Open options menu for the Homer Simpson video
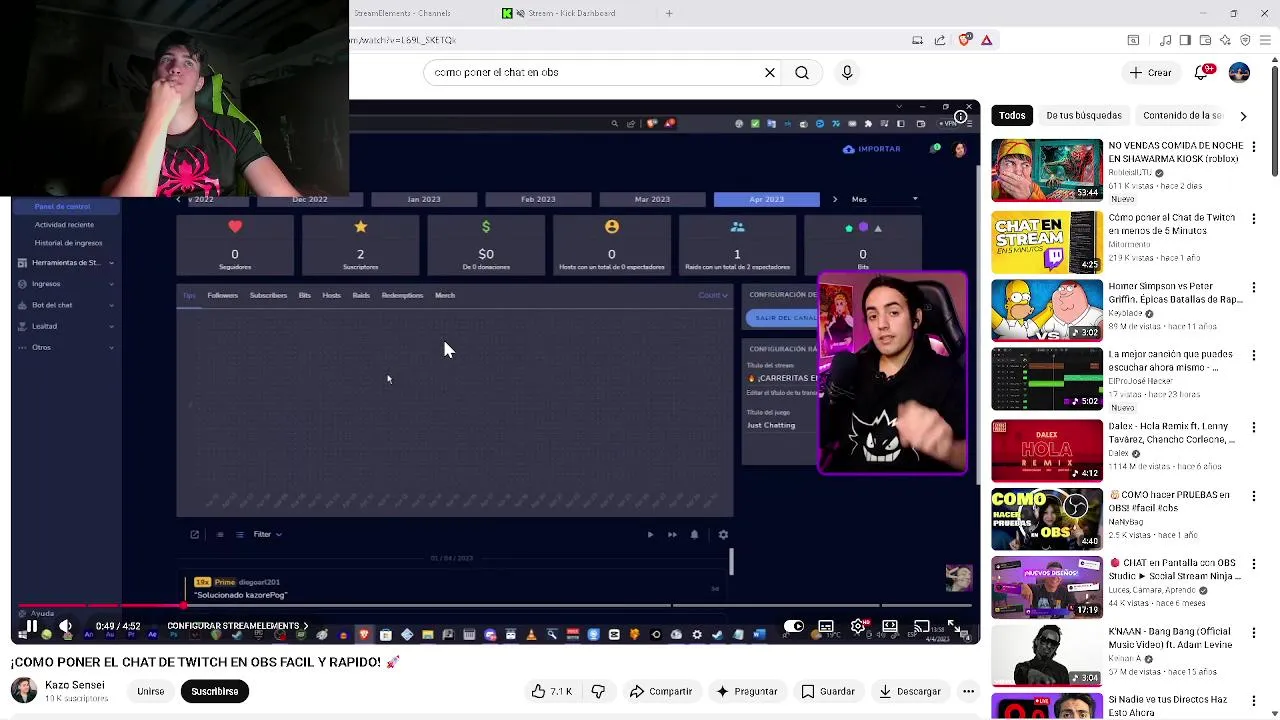Screen dimensions: 1280x720 (1253, 287)
